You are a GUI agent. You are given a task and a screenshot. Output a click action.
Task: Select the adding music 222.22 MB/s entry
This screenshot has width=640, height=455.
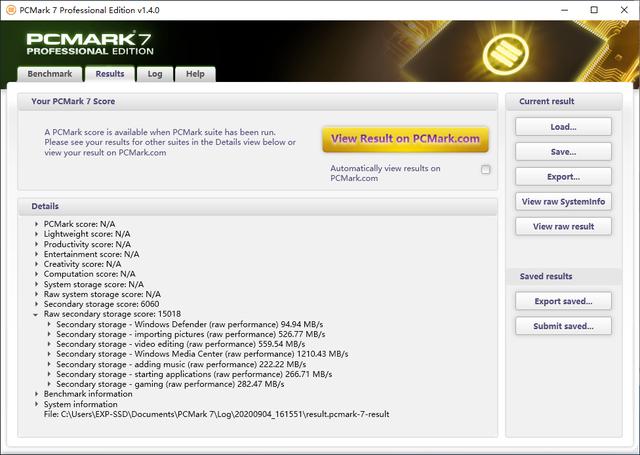coord(181,364)
